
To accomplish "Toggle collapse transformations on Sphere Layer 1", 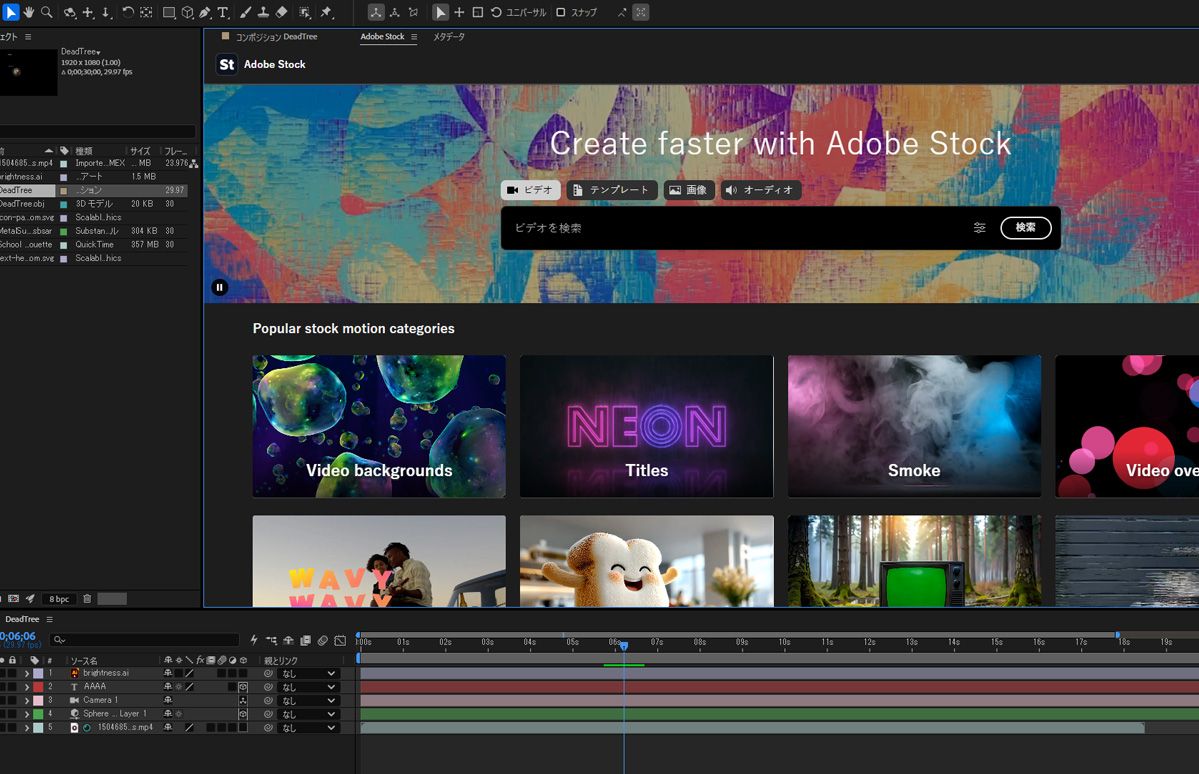I will click(x=178, y=714).
